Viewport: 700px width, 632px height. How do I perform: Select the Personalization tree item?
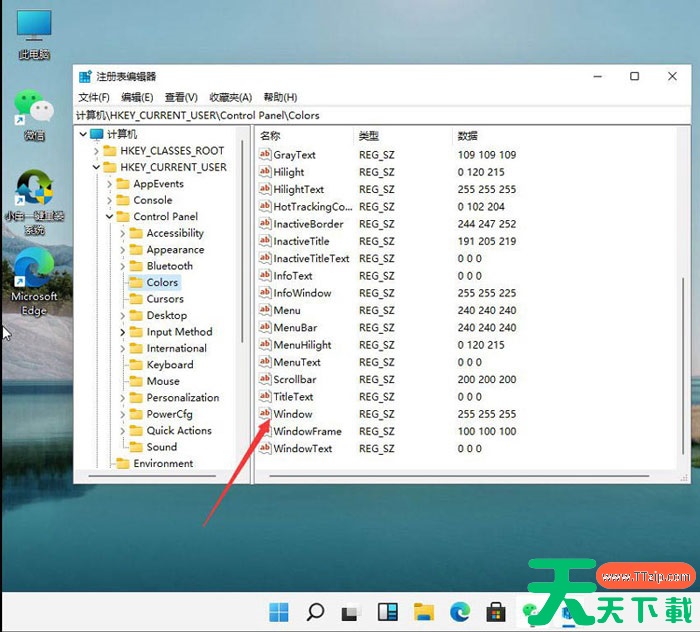(x=183, y=398)
